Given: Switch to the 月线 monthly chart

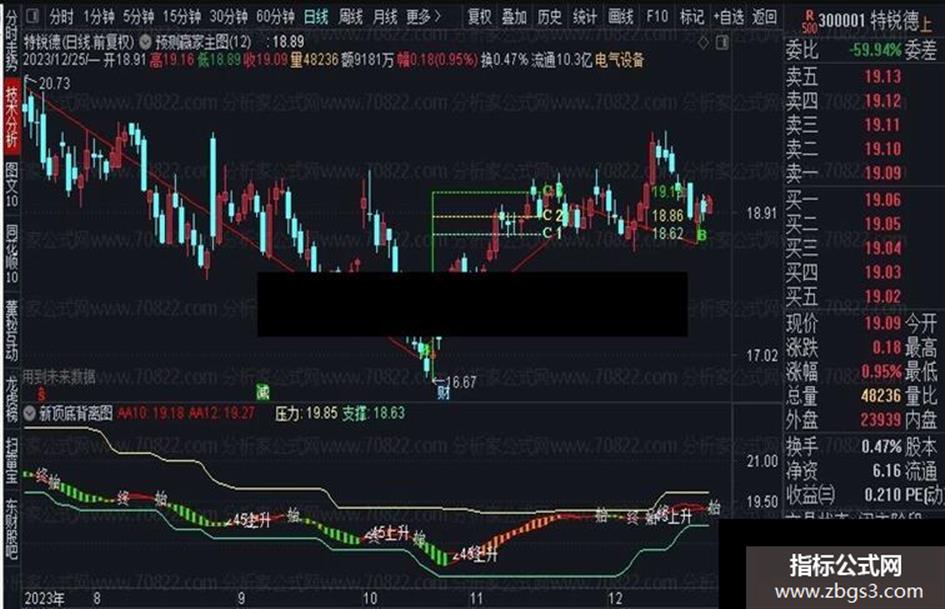Looking at the screenshot, I should (x=385, y=16).
